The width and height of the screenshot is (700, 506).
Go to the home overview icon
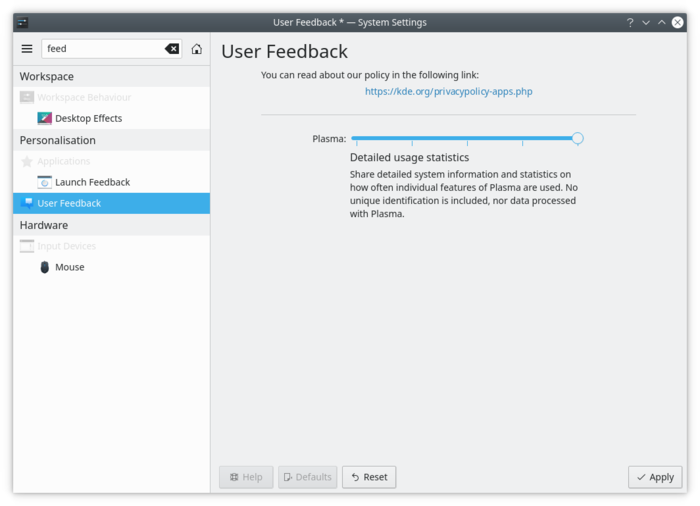tap(196, 49)
